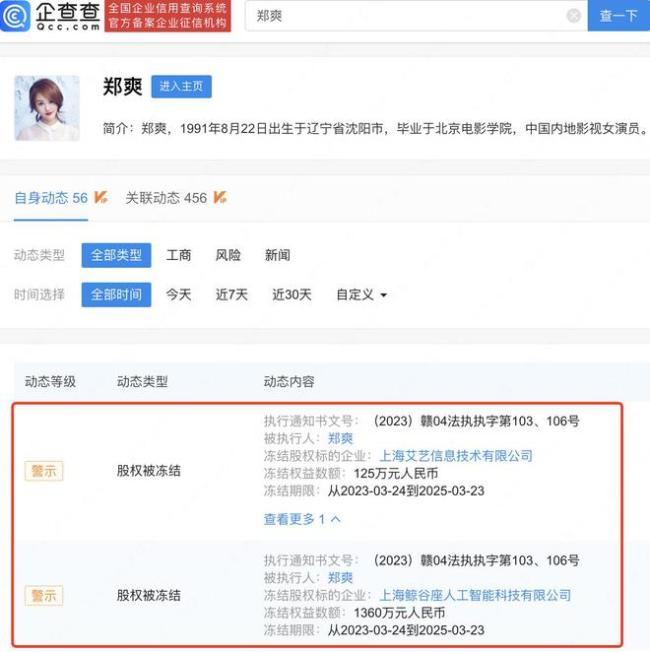The height and width of the screenshot is (652, 650).
Task: Click red 全国企业信用查询系统 banner
Action: pyautogui.click(x=168, y=16)
